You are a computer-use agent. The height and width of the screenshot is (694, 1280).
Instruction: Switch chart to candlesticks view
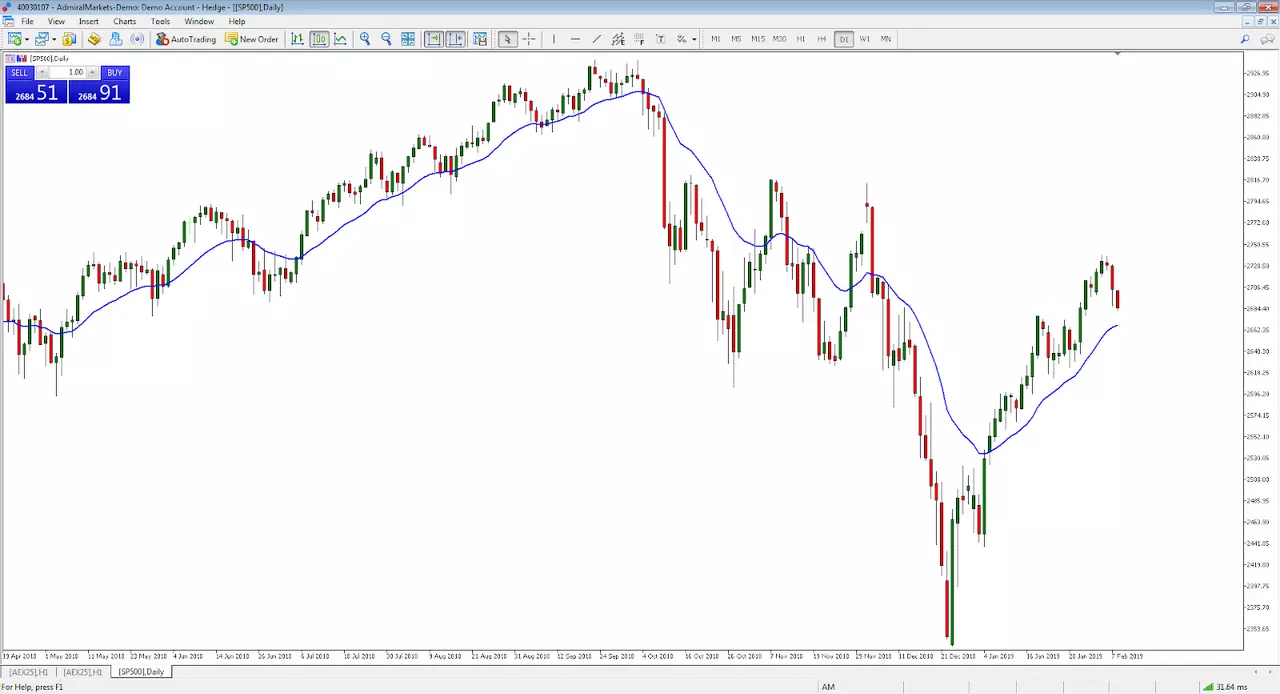tap(319, 39)
